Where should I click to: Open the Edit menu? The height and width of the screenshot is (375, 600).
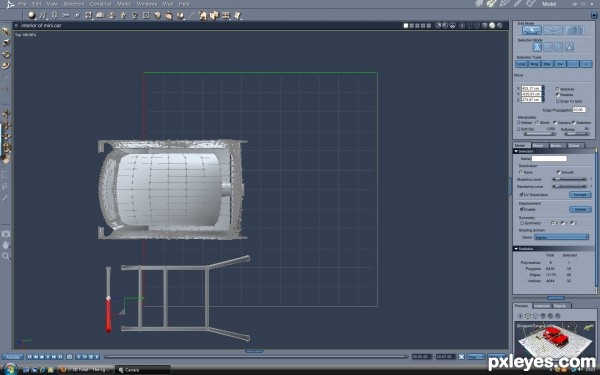(36, 4)
